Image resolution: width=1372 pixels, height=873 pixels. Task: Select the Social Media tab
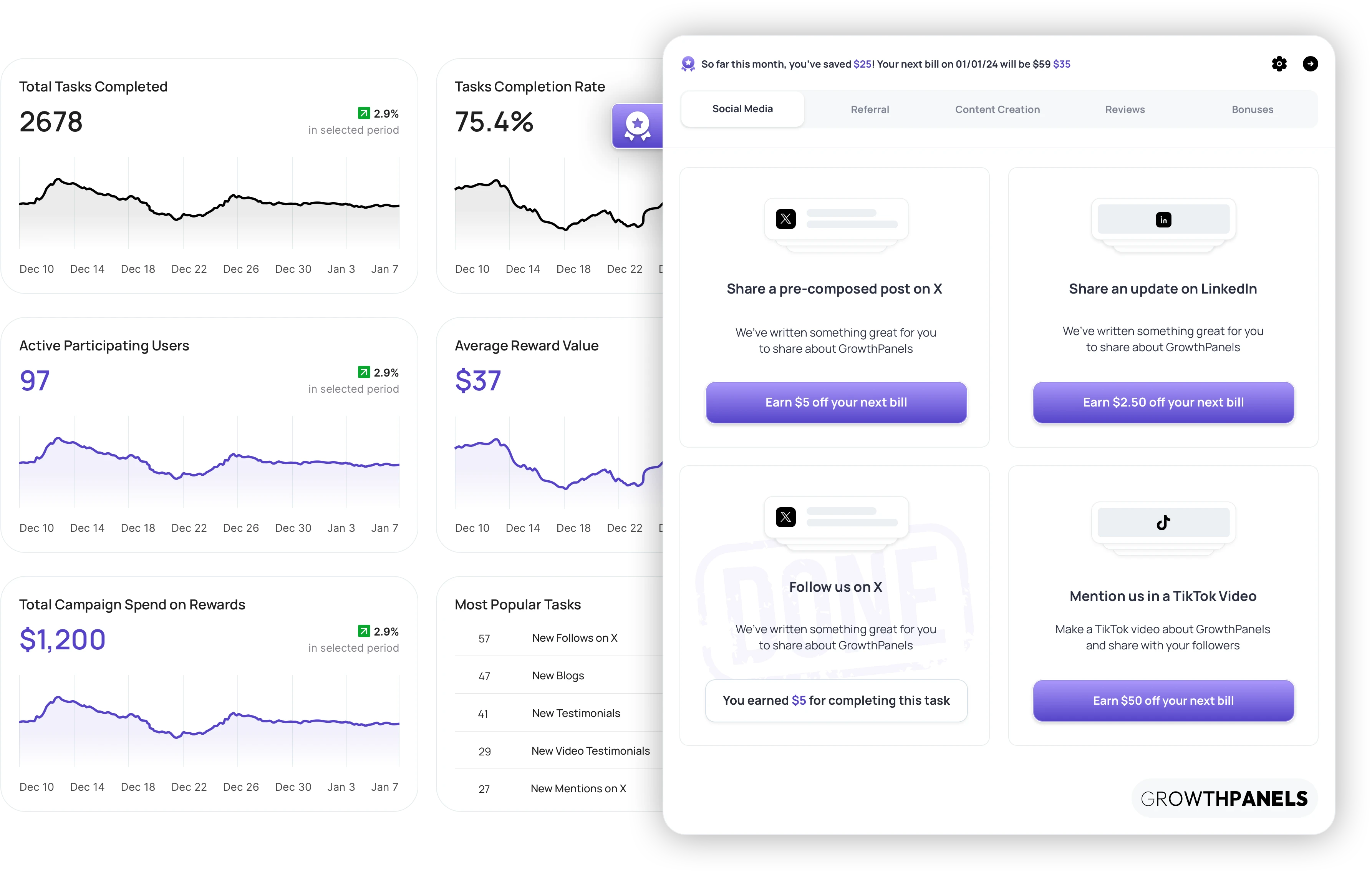[742, 109]
